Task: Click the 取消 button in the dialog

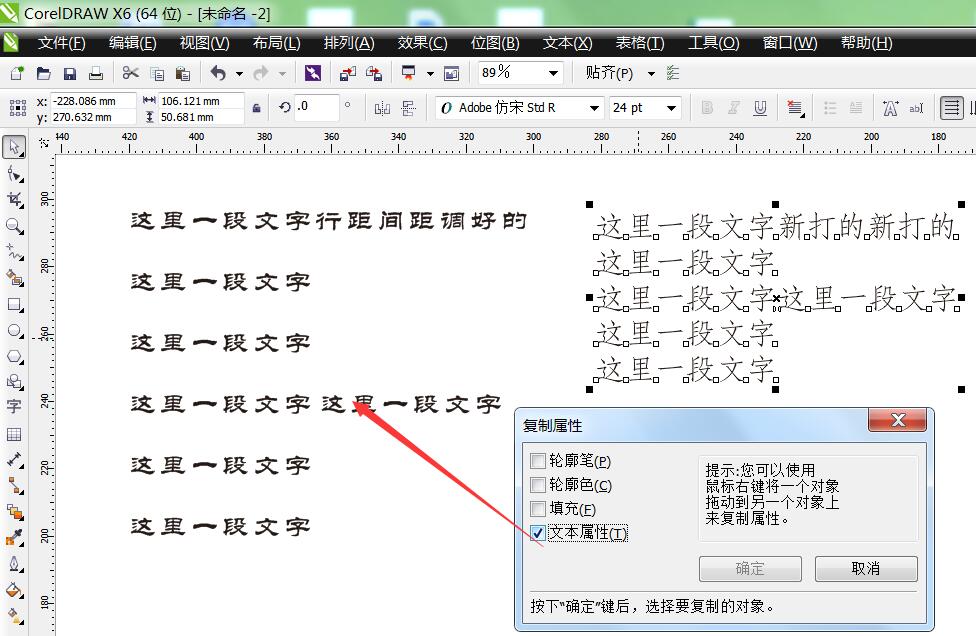Action: coord(866,568)
